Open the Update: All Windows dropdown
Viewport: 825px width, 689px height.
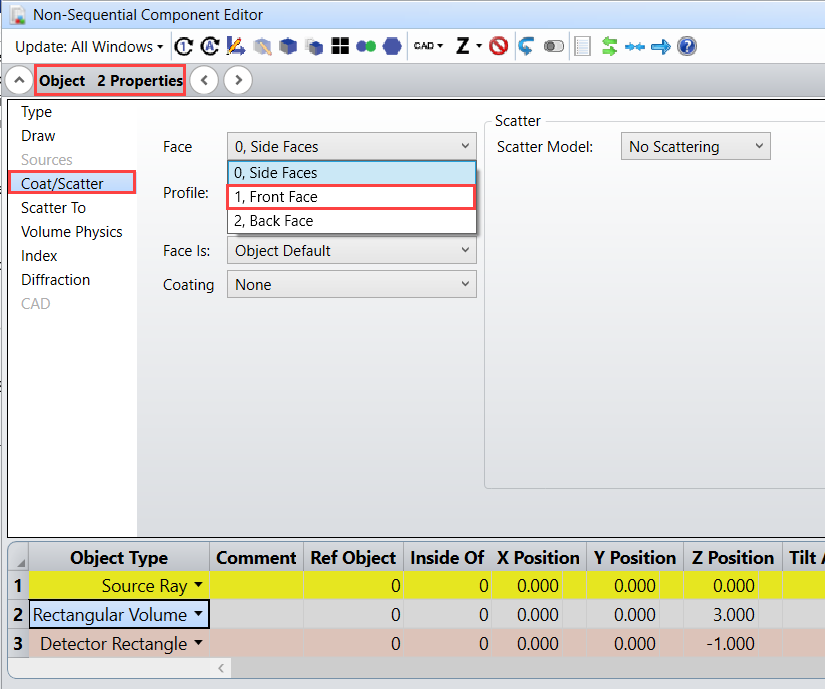[88, 46]
